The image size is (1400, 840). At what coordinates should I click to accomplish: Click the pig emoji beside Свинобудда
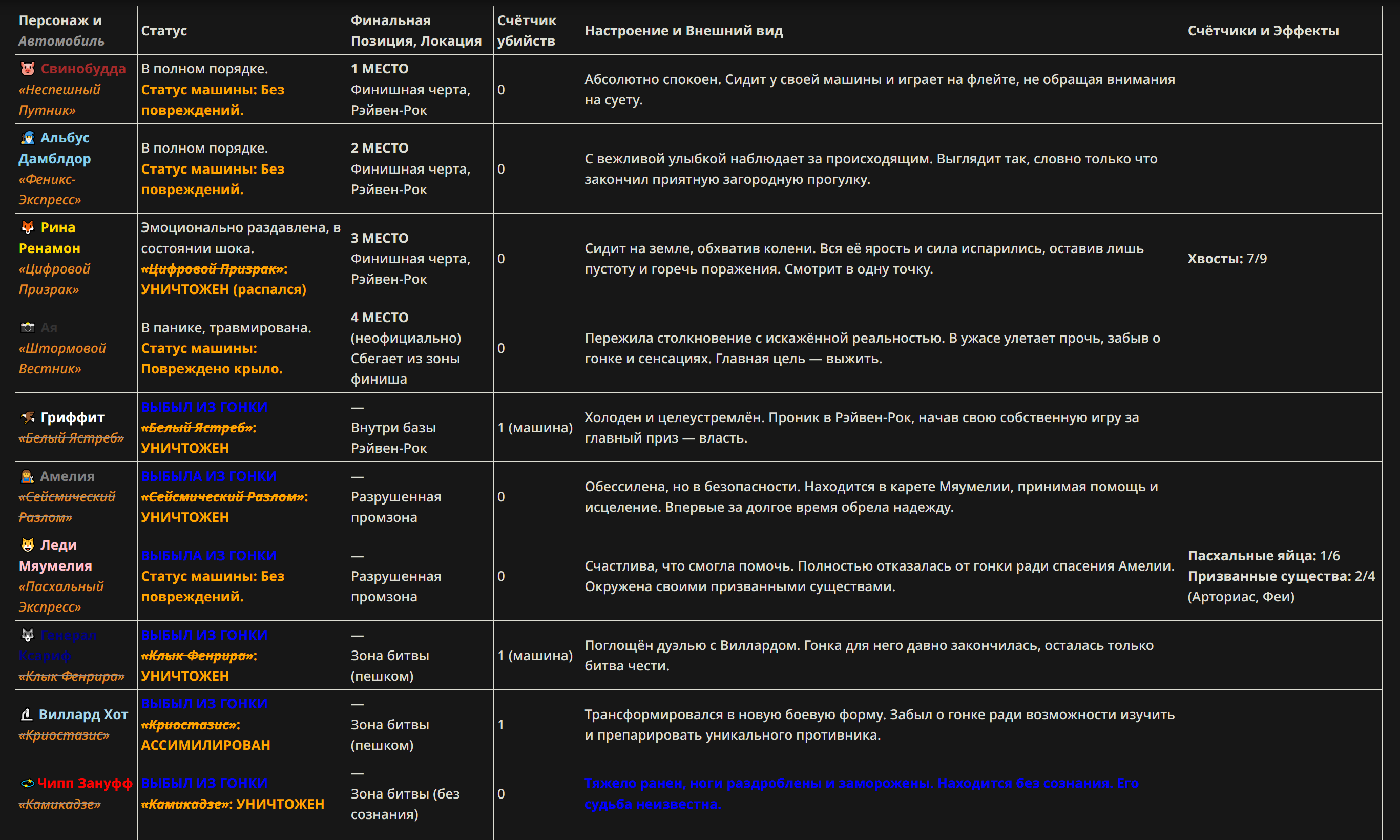[28, 69]
